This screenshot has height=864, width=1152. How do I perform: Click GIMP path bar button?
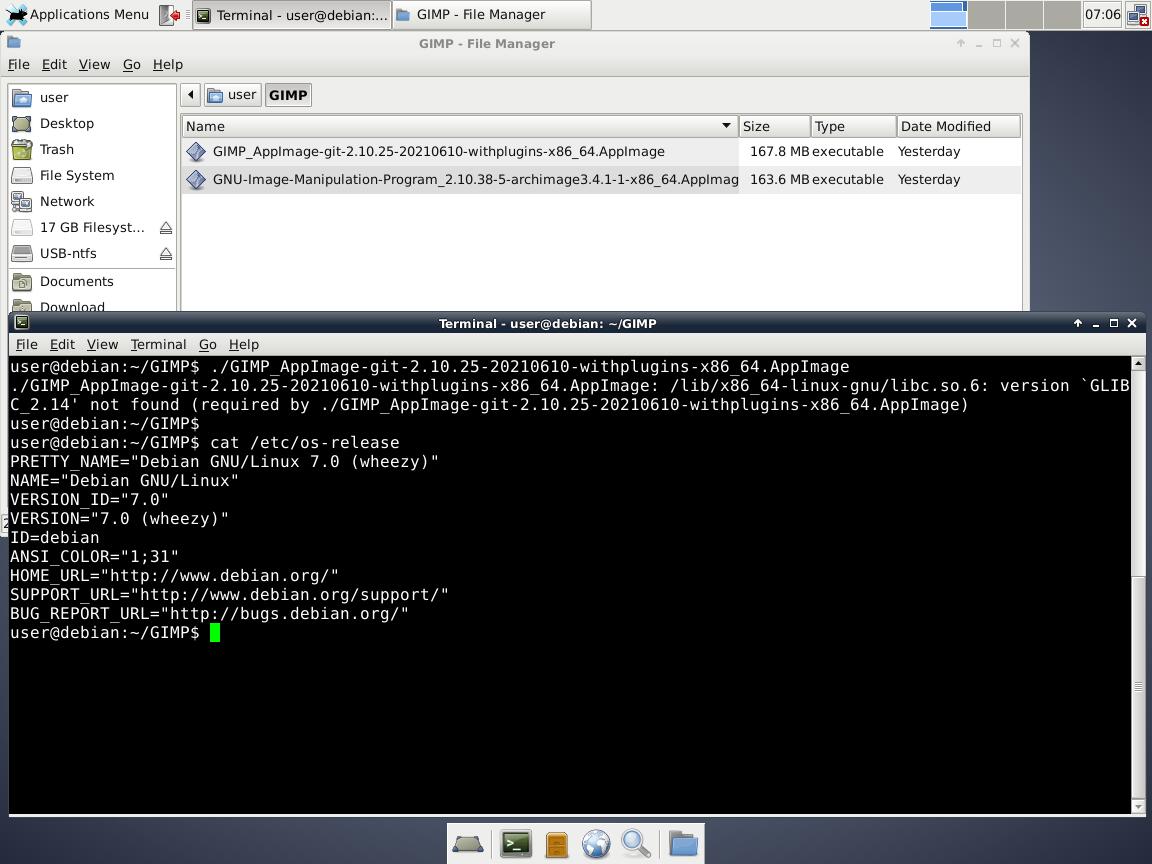coord(288,95)
